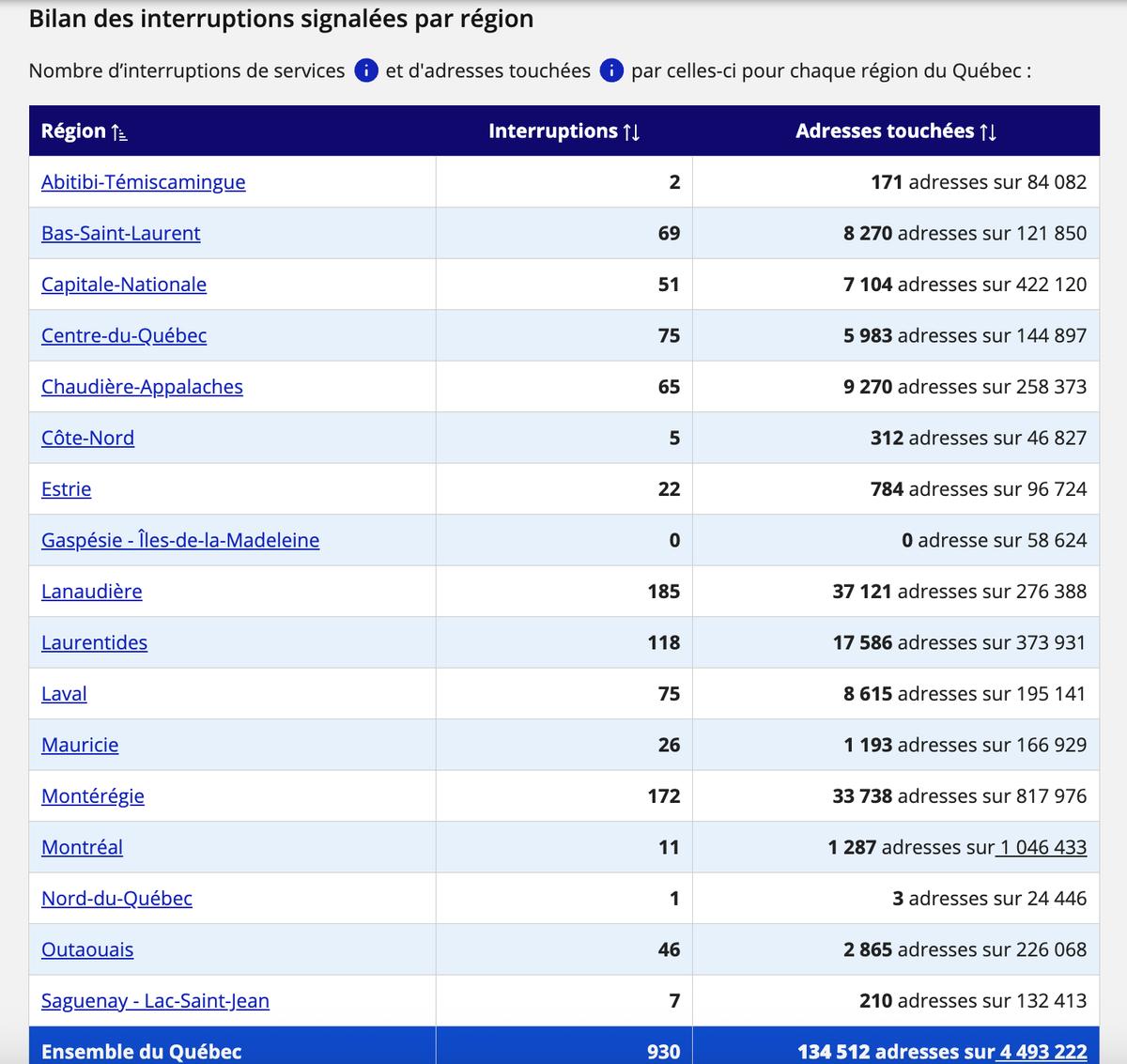This screenshot has width=1127, height=1064.
Task: Sort table by Région column
Action: click(118, 132)
